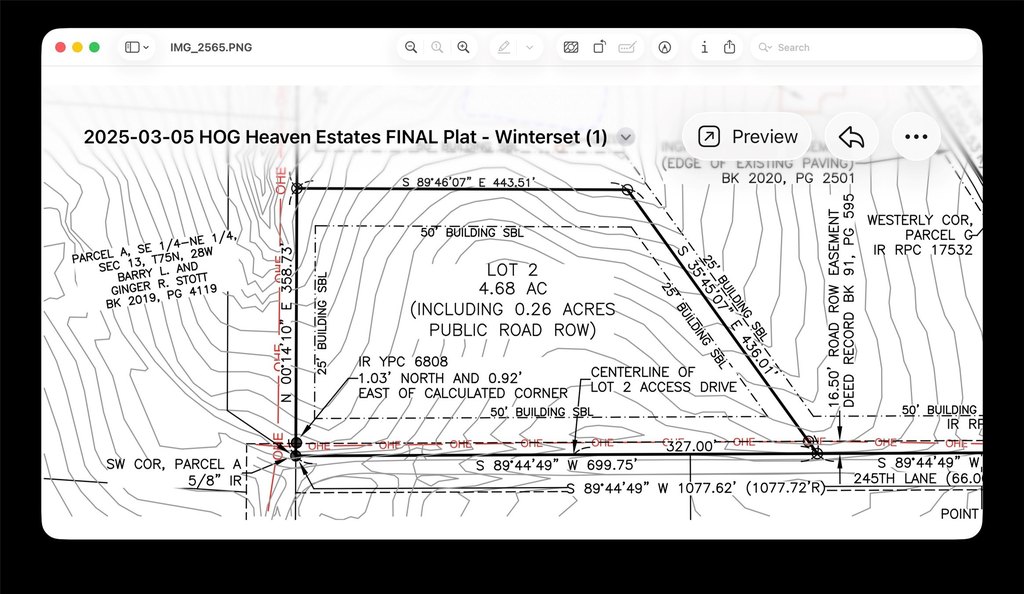
Task: Open the search options magnifier dropdown
Action: (x=765, y=47)
